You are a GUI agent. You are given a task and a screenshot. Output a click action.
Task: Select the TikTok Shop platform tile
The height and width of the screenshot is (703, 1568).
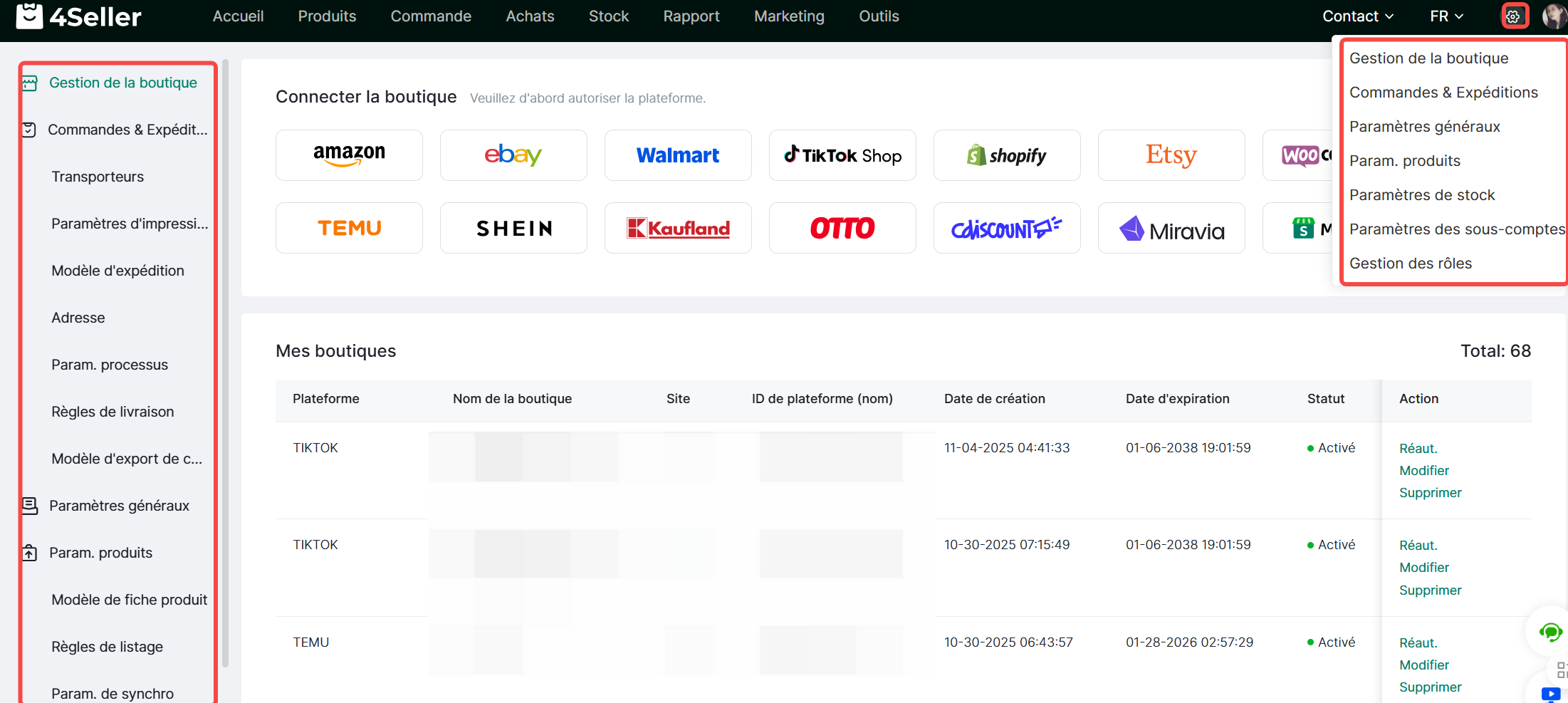(x=842, y=155)
